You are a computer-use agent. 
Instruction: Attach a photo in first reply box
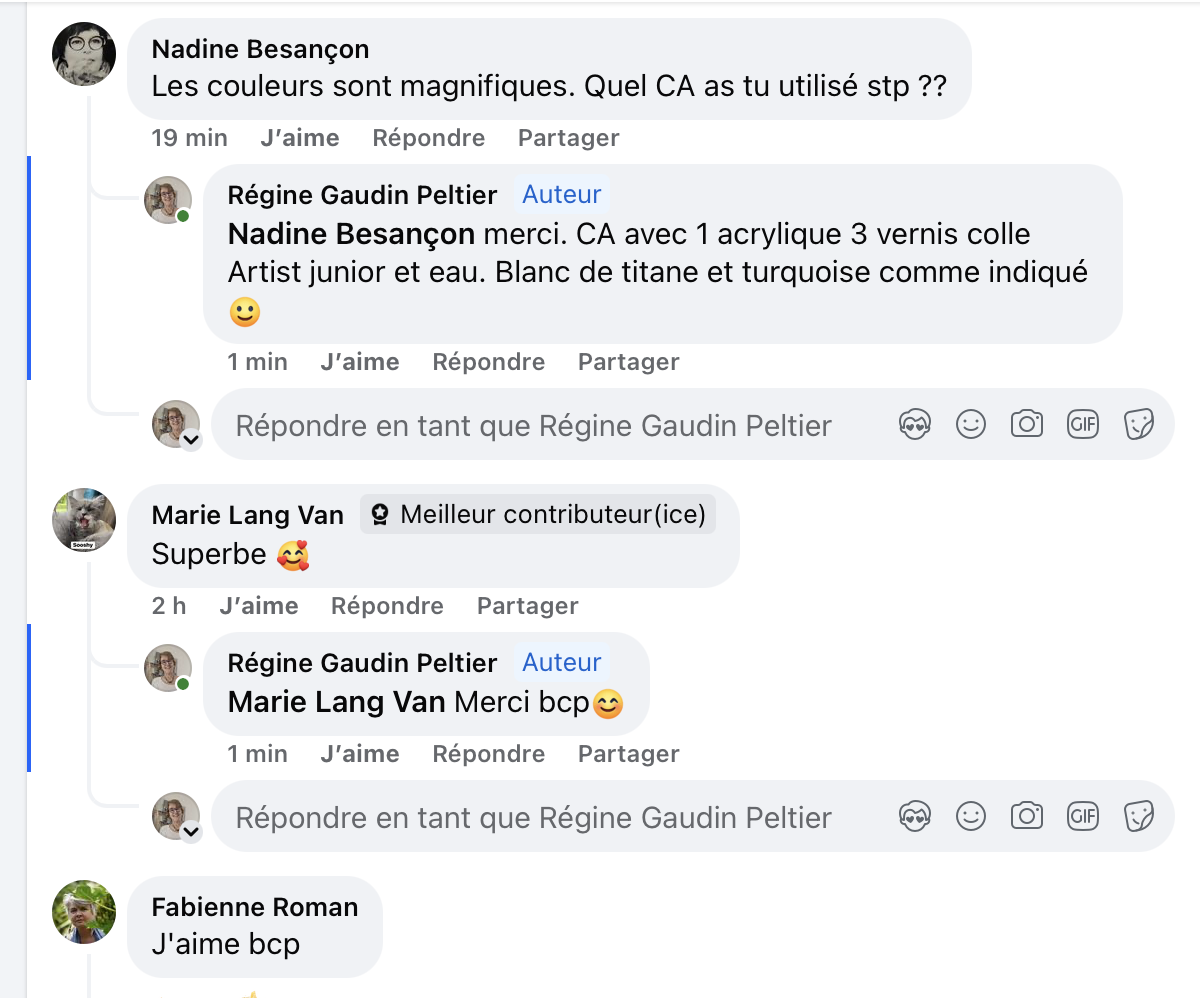pos(1027,425)
